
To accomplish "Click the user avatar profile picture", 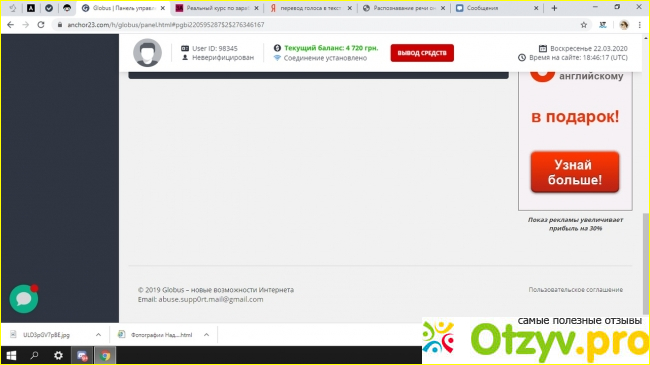I will (x=147, y=53).
